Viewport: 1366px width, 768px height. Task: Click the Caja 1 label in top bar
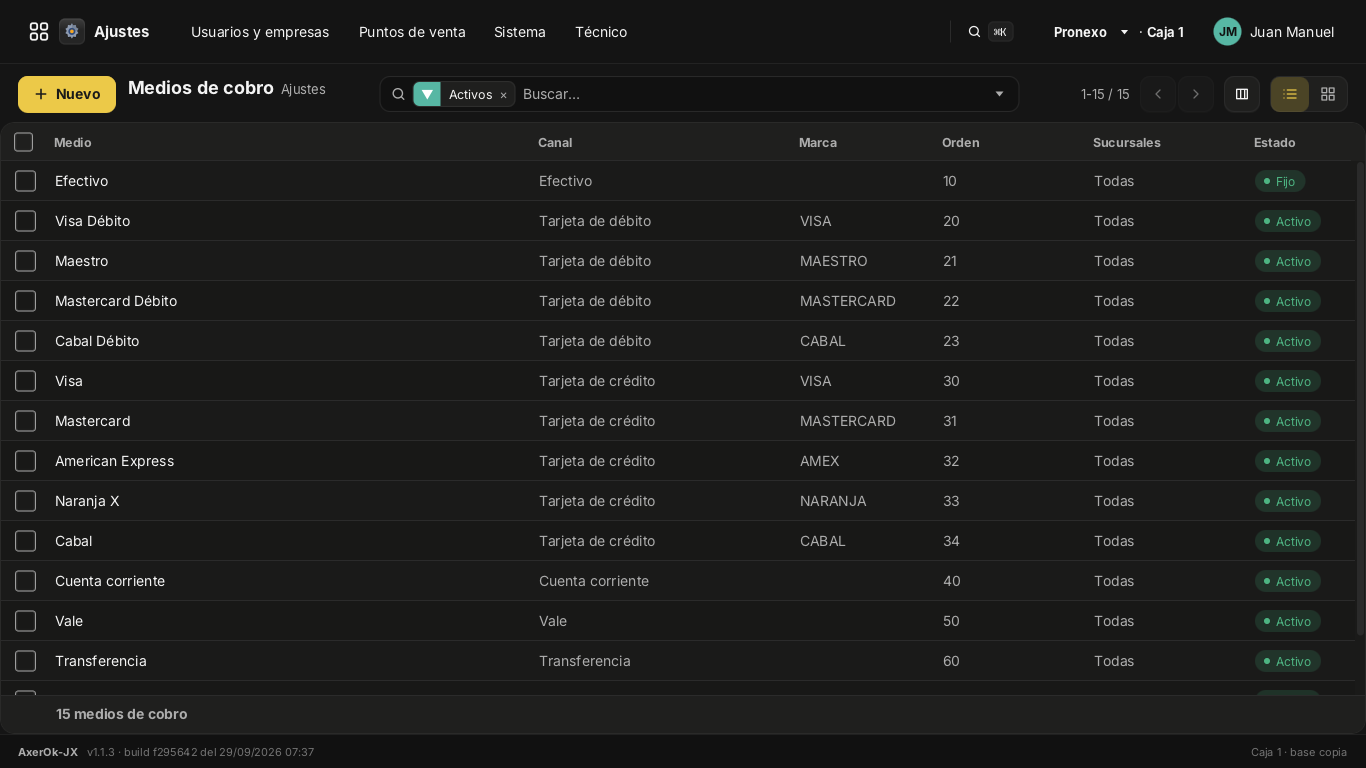pyautogui.click(x=1165, y=32)
